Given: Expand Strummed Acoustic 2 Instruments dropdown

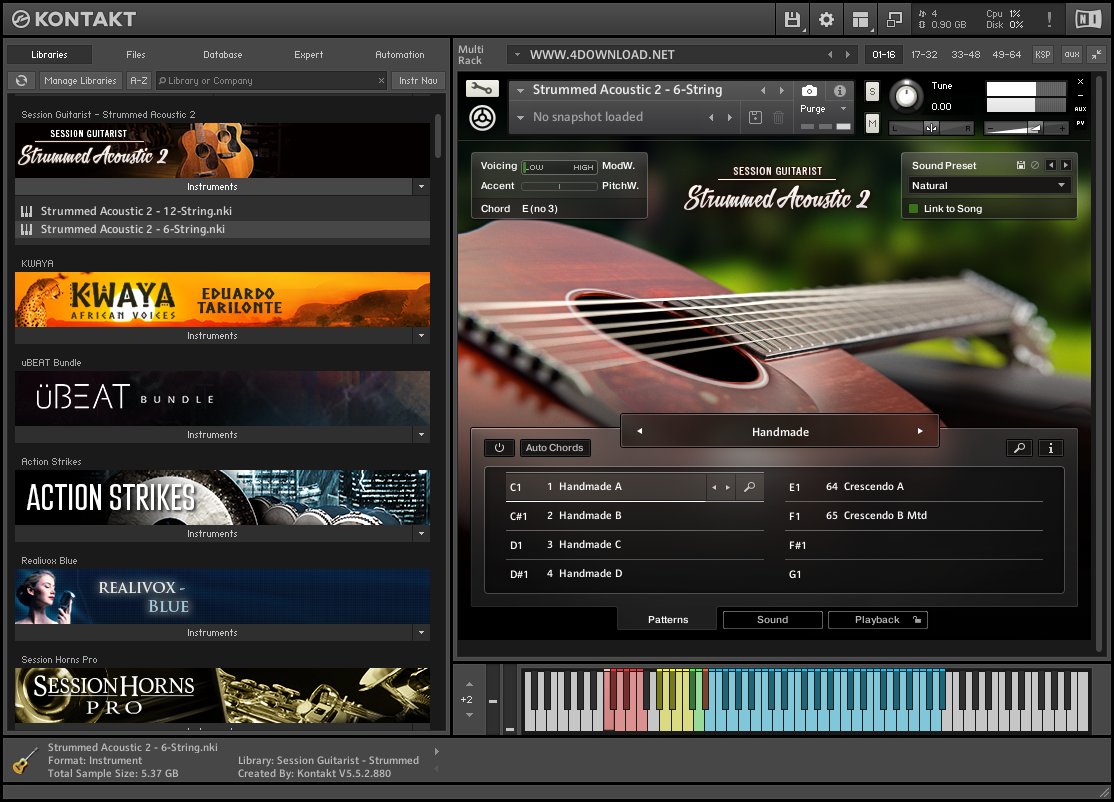Looking at the screenshot, I should (421, 187).
